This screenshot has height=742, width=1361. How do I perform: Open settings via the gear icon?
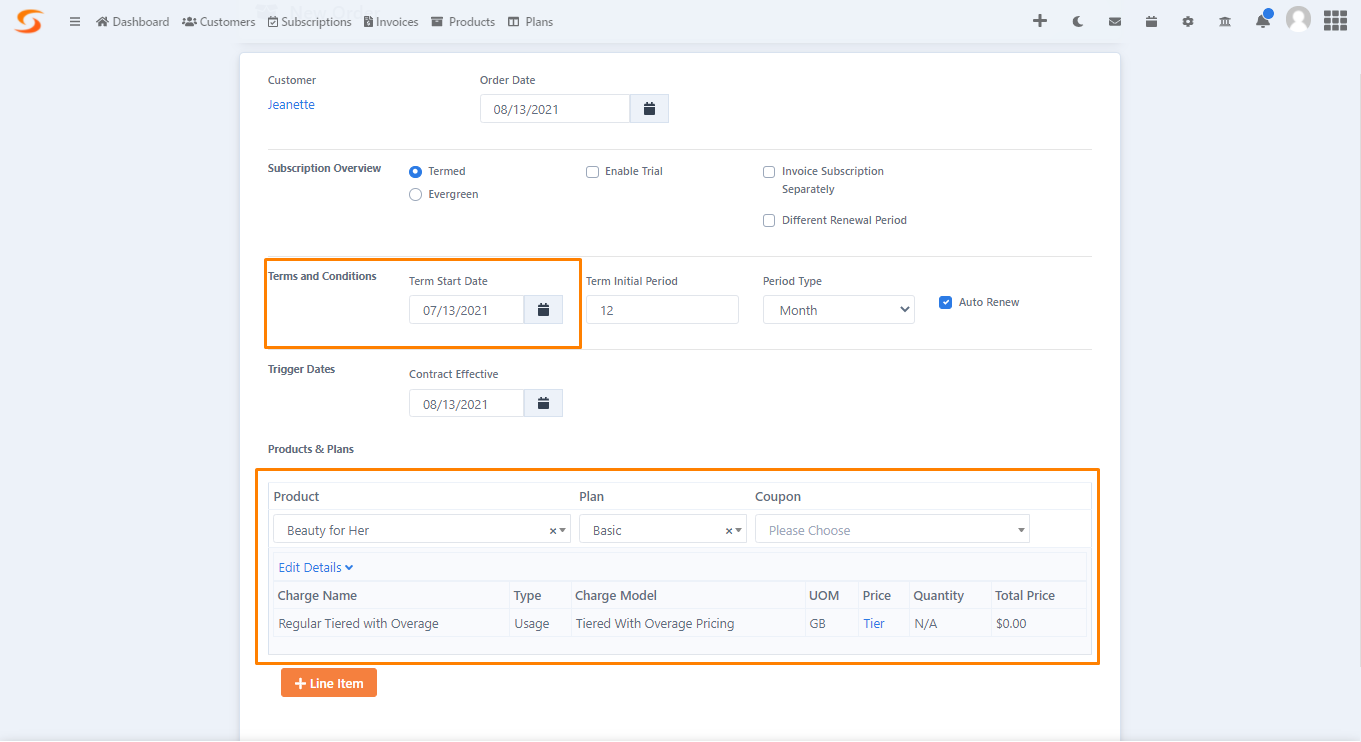point(1188,20)
